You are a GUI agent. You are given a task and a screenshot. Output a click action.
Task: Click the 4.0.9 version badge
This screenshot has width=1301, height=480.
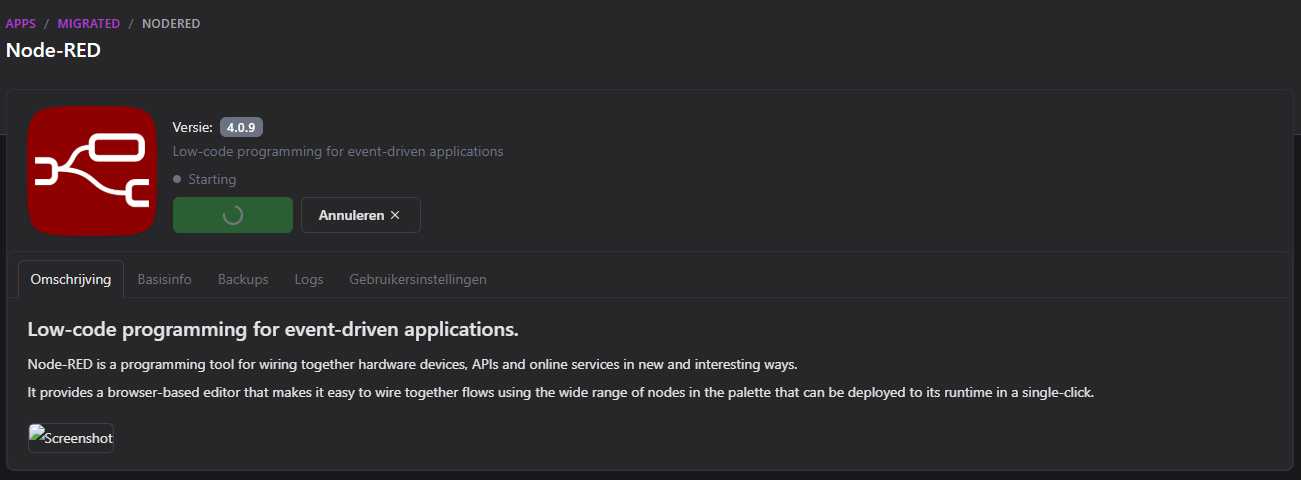pyautogui.click(x=241, y=127)
